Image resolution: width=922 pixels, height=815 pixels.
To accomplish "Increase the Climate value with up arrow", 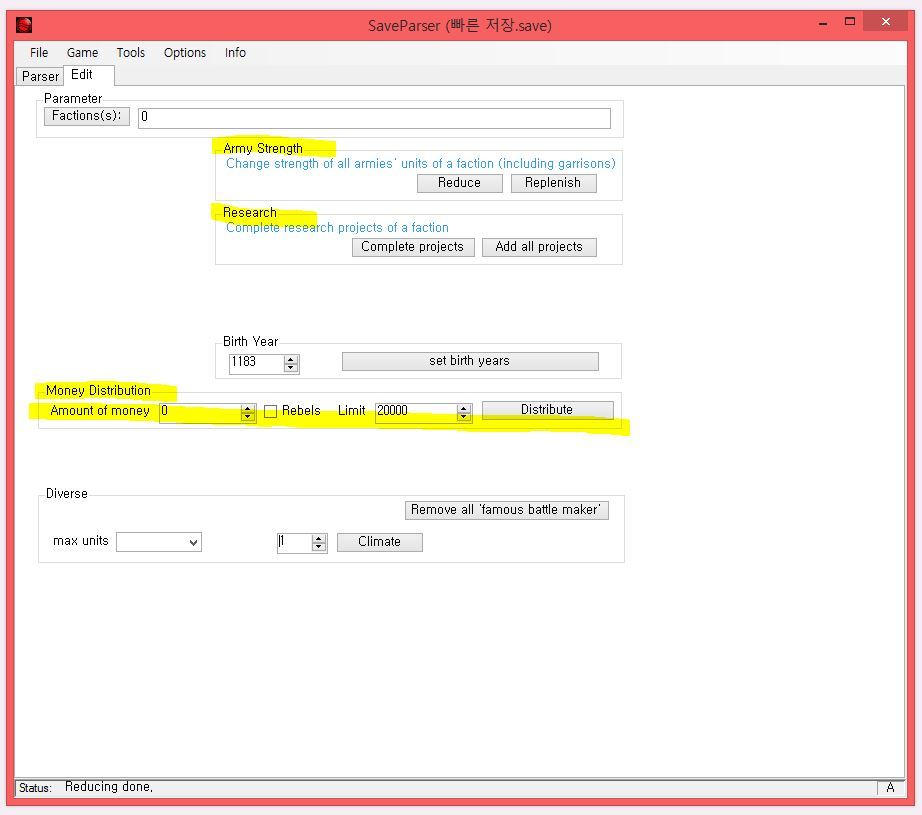I will (x=319, y=539).
